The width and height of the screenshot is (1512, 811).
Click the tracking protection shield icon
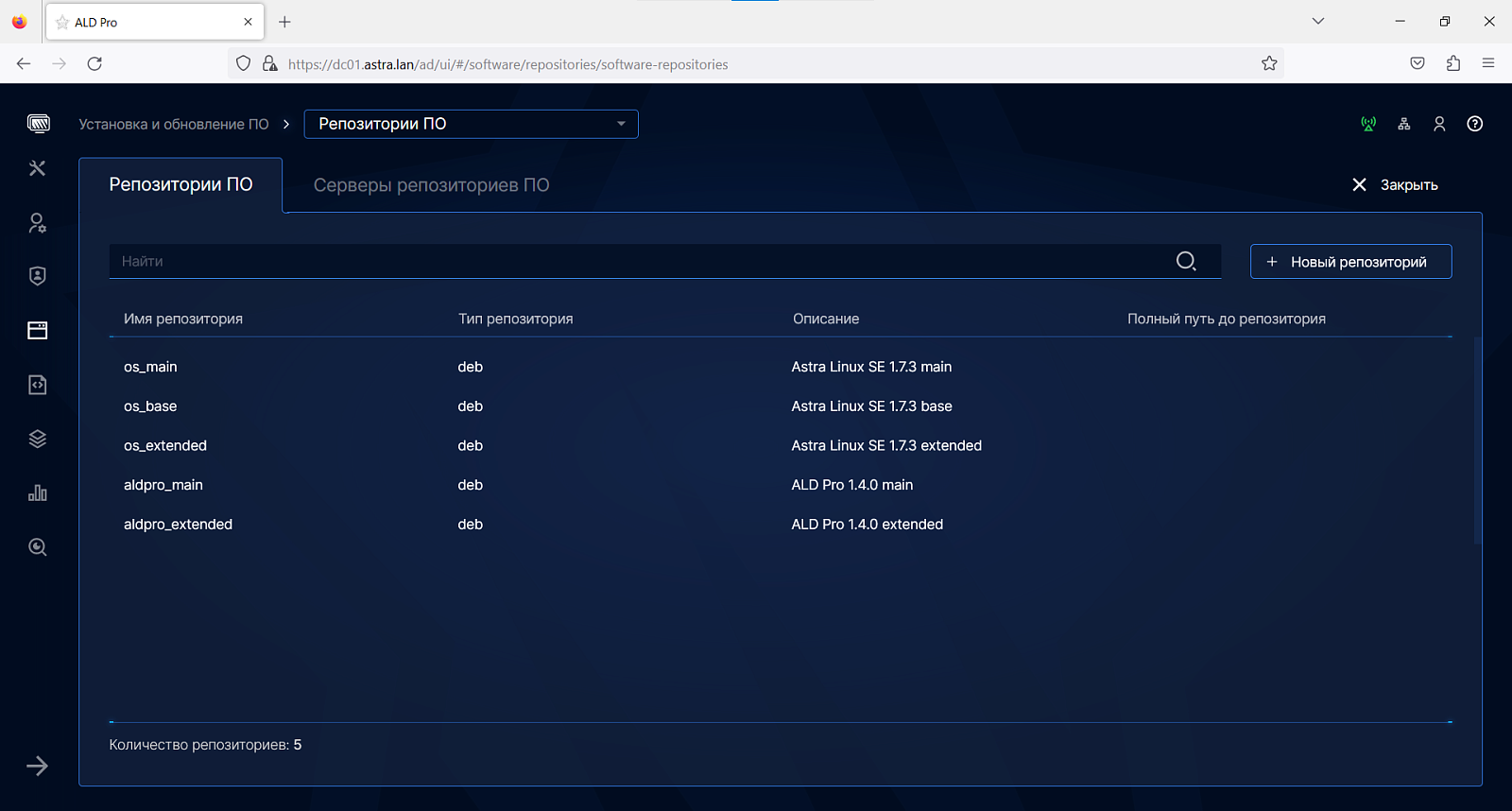point(243,63)
